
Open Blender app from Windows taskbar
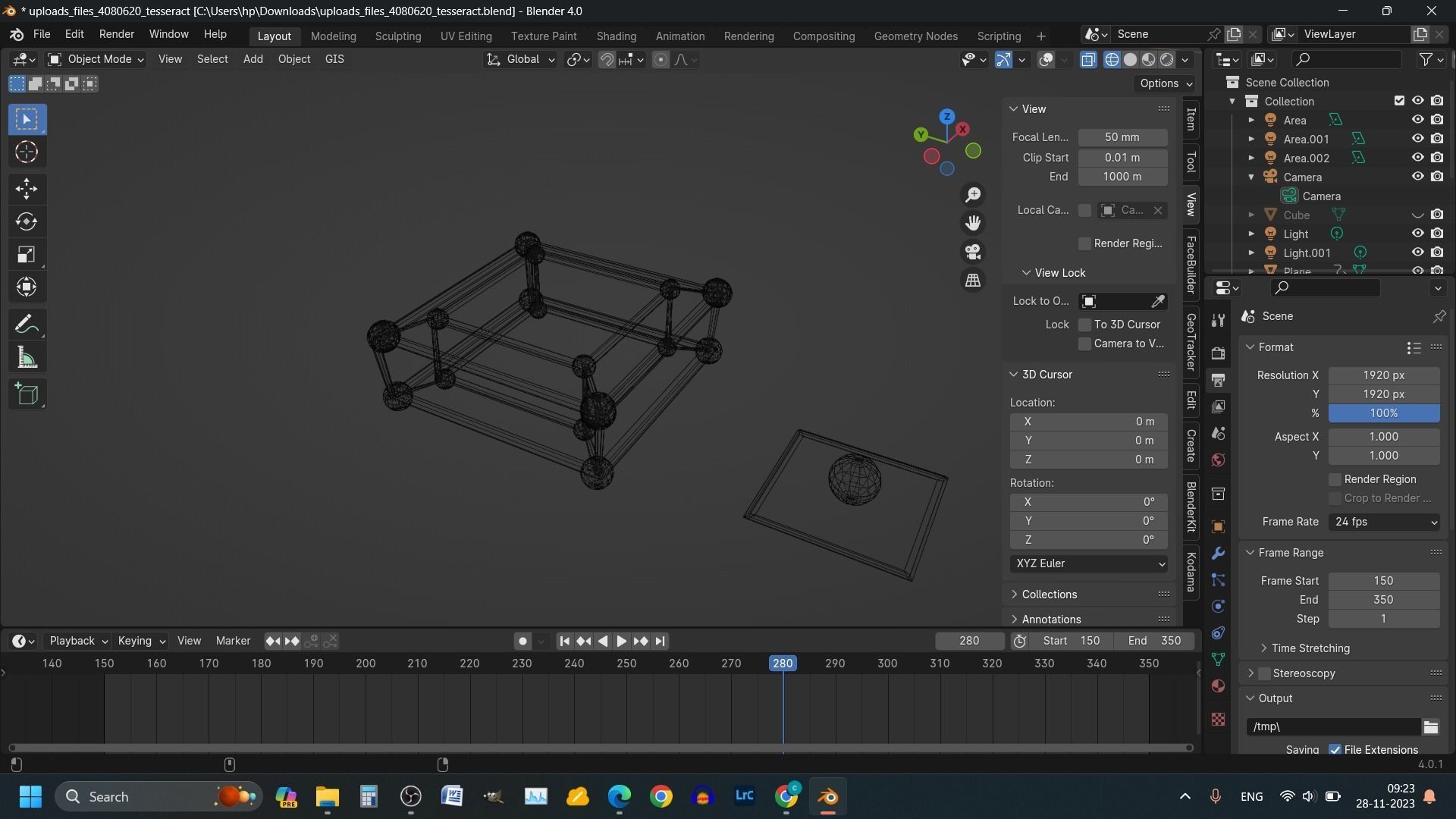tap(827, 796)
